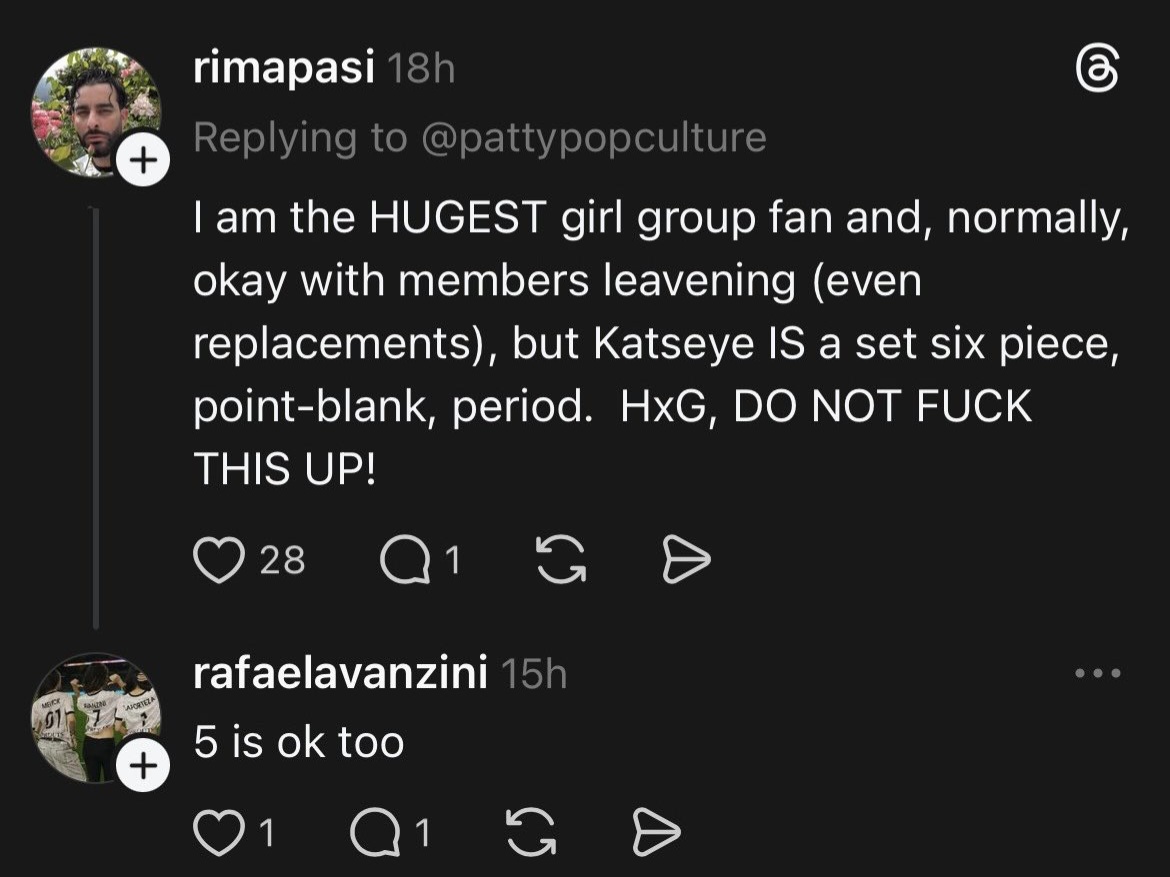
Task: Tap the Threads logo icon
Action: pyautogui.click(x=1096, y=72)
